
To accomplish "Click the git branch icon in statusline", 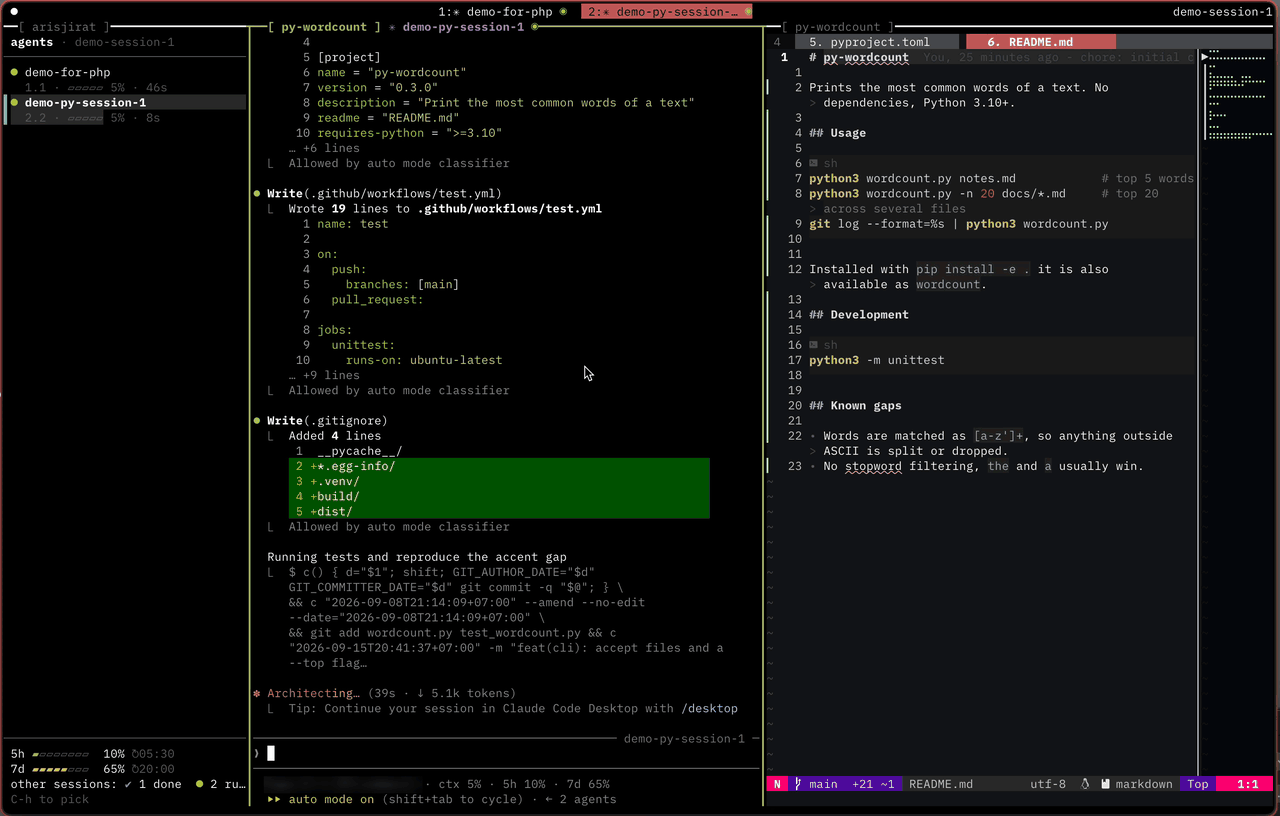I will (x=798, y=784).
